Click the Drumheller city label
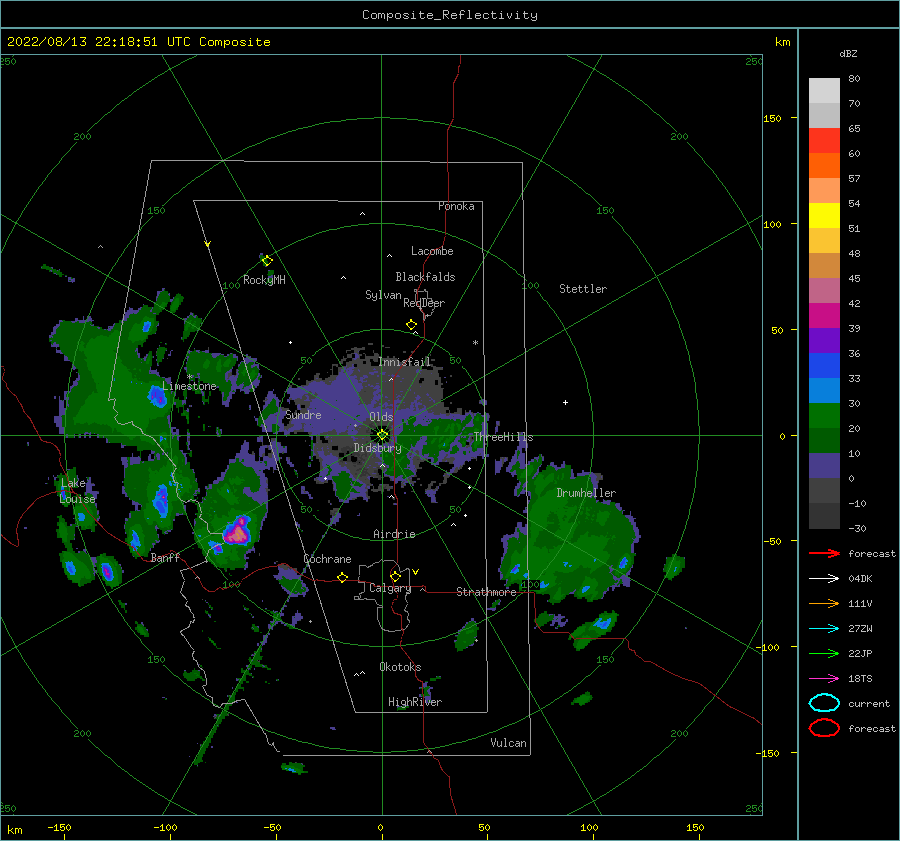Image resolution: width=900 pixels, height=841 pixels. coord(586,493)
